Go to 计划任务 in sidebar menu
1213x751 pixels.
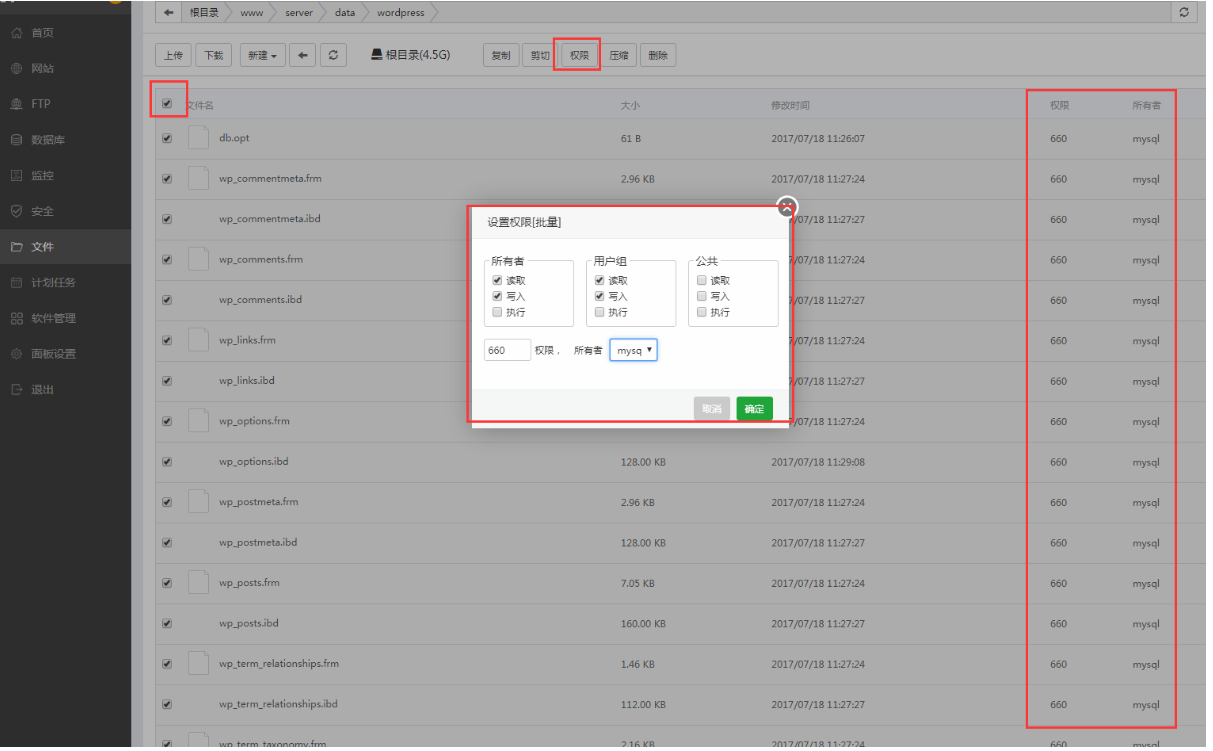(52, 283)
